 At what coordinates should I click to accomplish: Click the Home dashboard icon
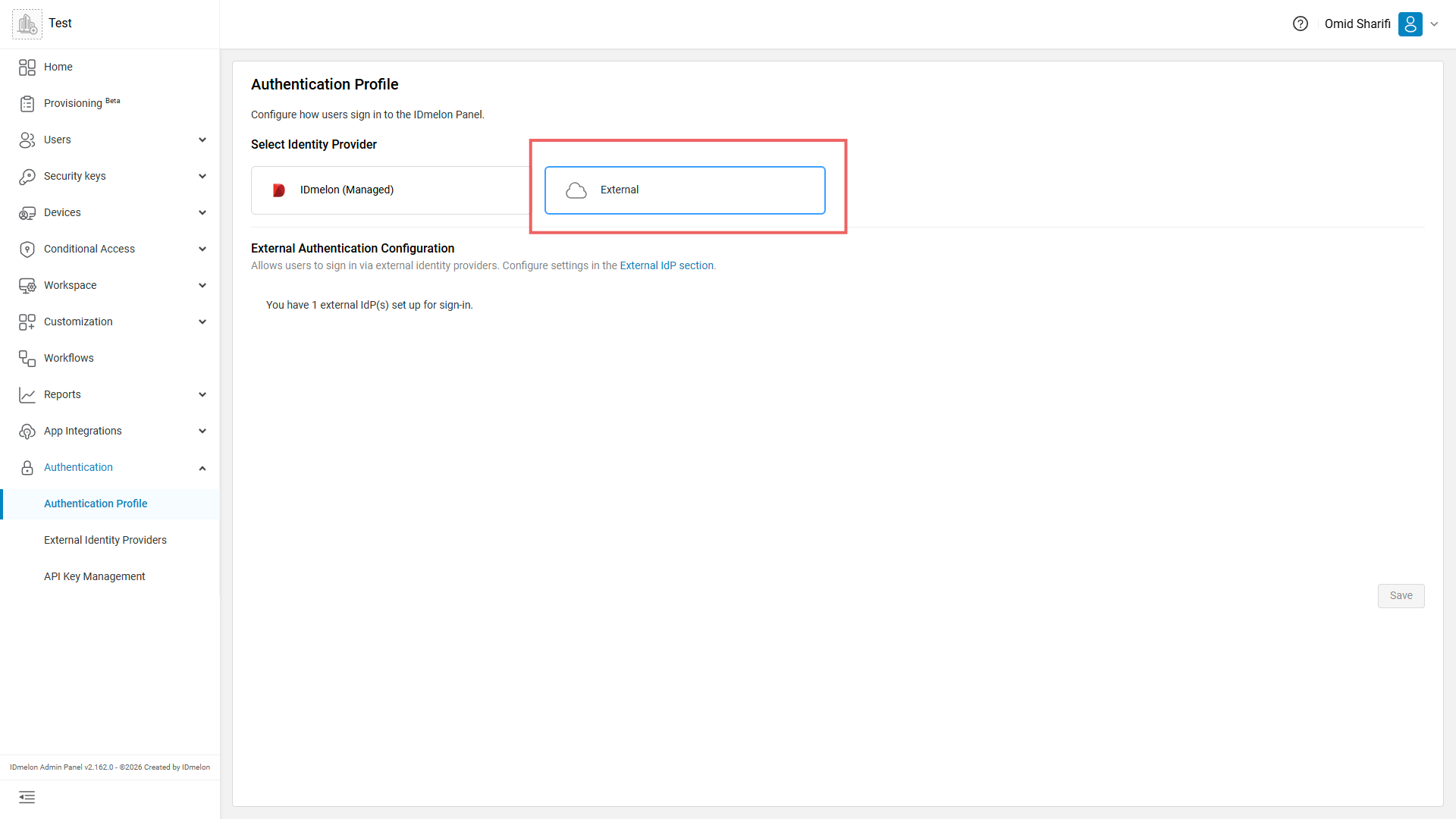tap(27, 67)
